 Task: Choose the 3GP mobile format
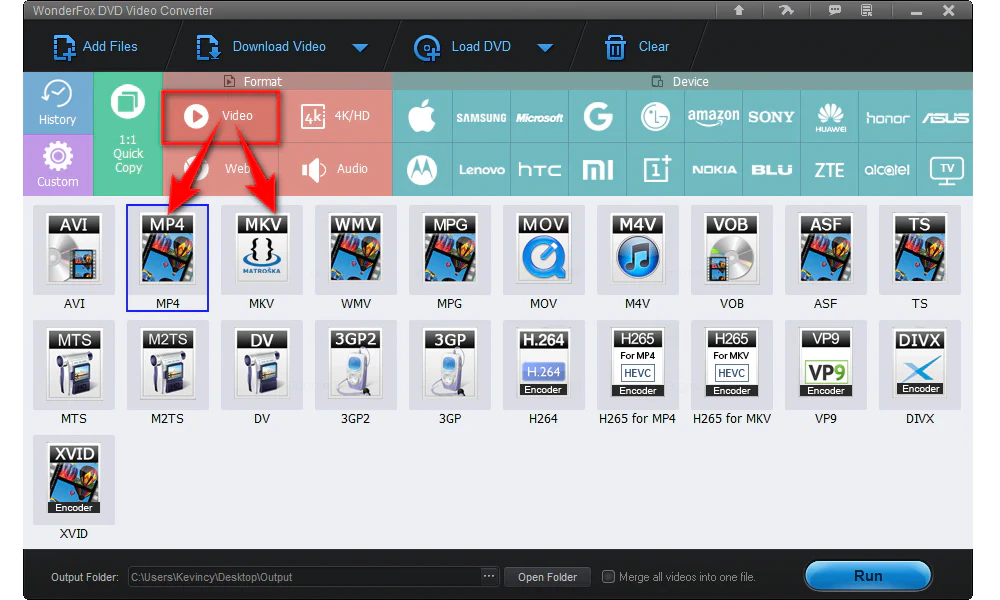coord(450,365)
